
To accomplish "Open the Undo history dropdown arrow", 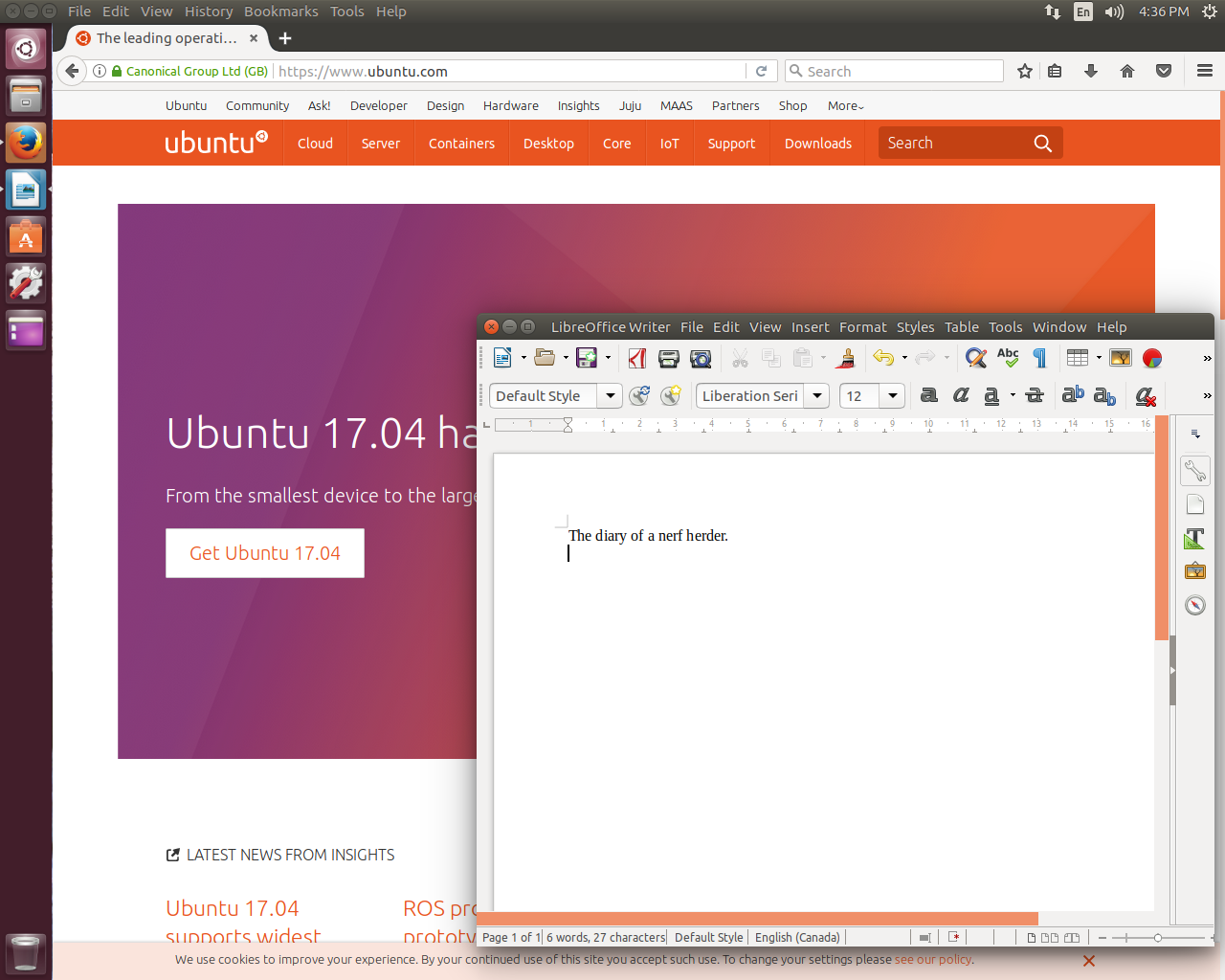I will pyautogui.click(x=904, y=358).
